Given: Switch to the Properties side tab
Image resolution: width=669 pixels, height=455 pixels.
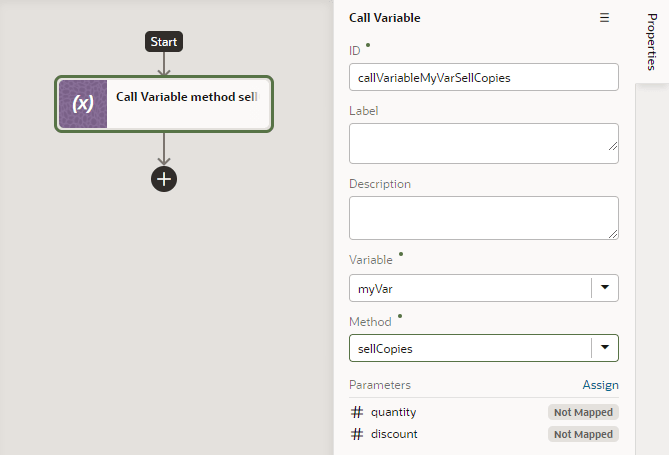Looking at the screenshot, I should click(651, 42).
